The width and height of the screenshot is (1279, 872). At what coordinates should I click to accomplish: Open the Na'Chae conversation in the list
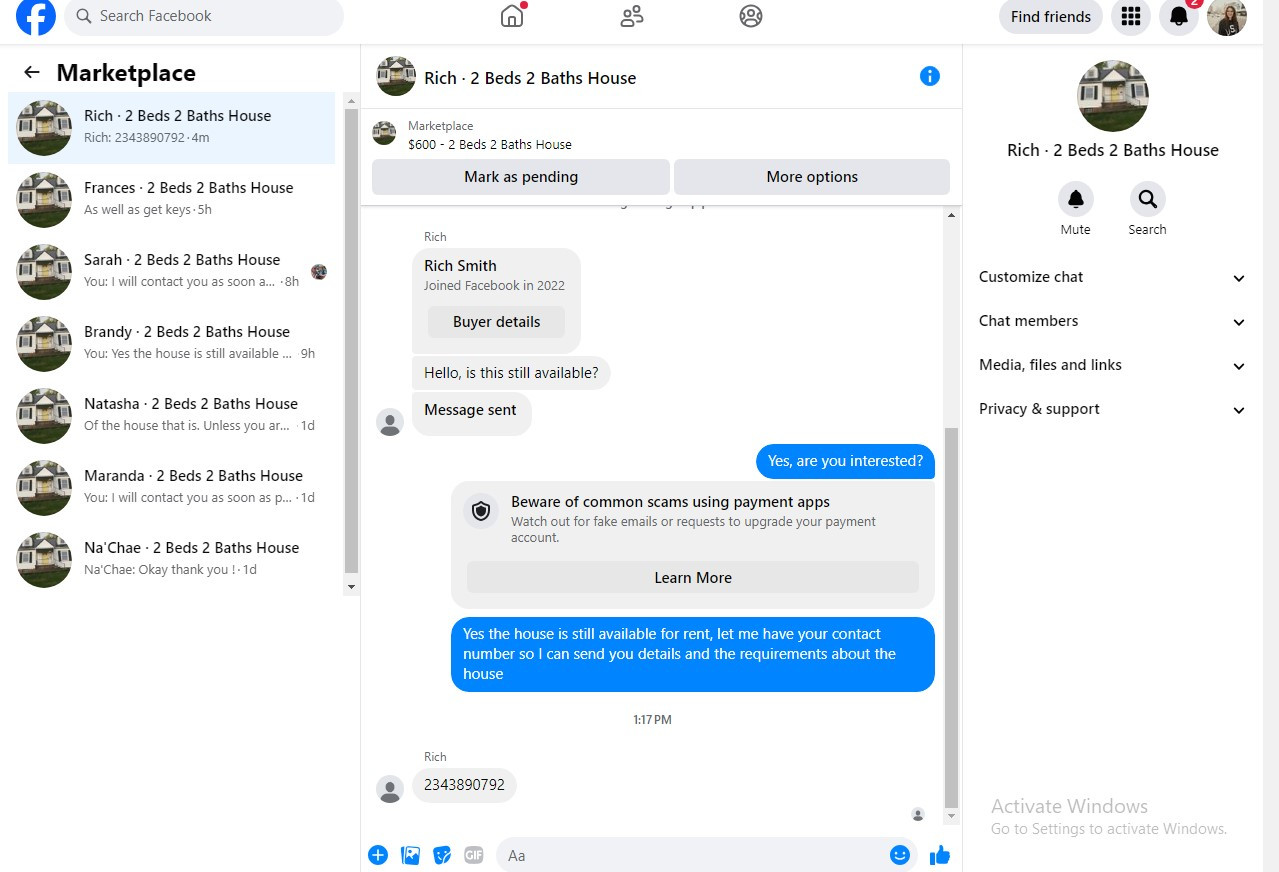pyautogui.click(x=172, y=560)
